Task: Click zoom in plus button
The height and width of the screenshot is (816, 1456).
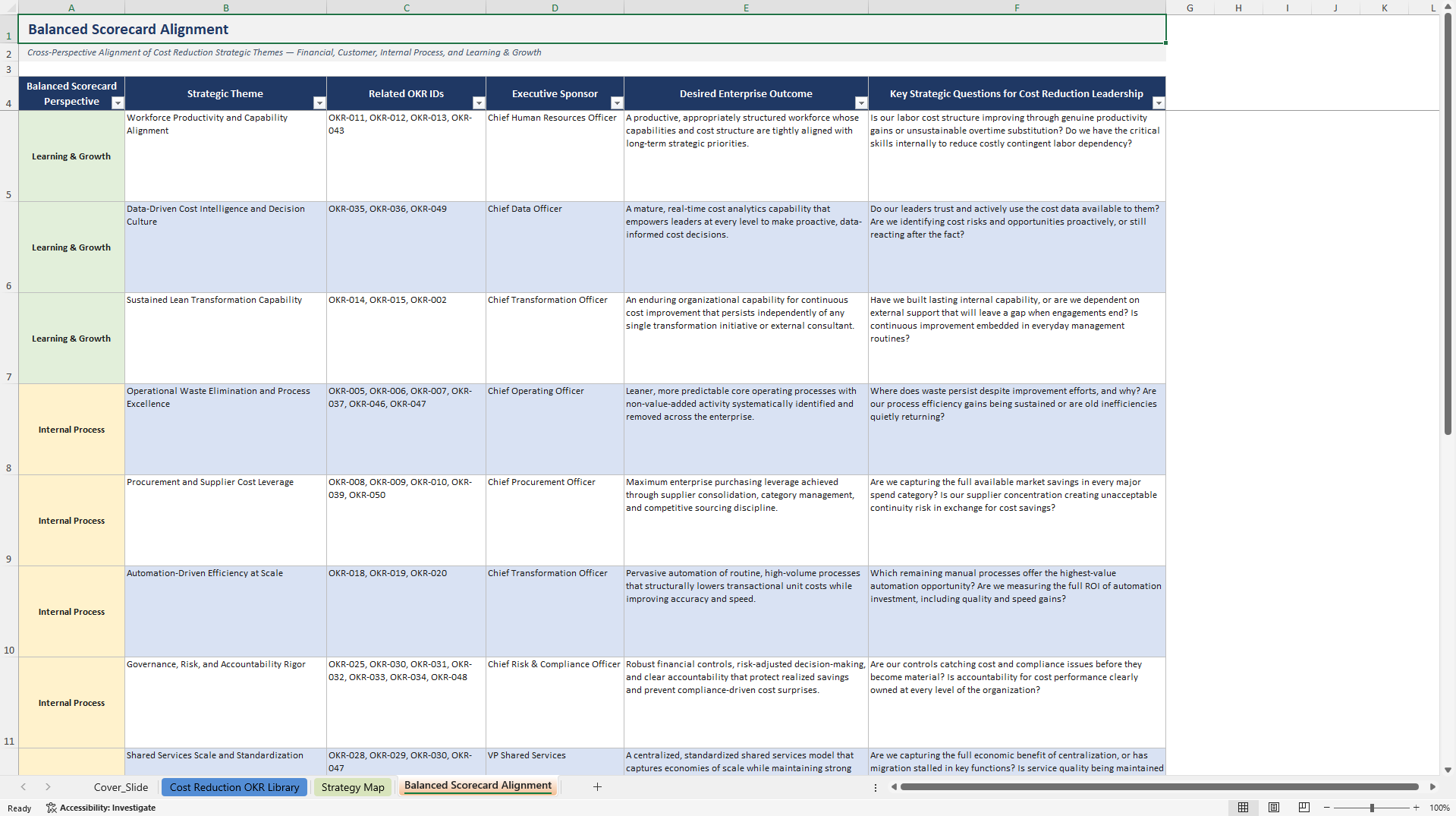Action: [1416, 808]
